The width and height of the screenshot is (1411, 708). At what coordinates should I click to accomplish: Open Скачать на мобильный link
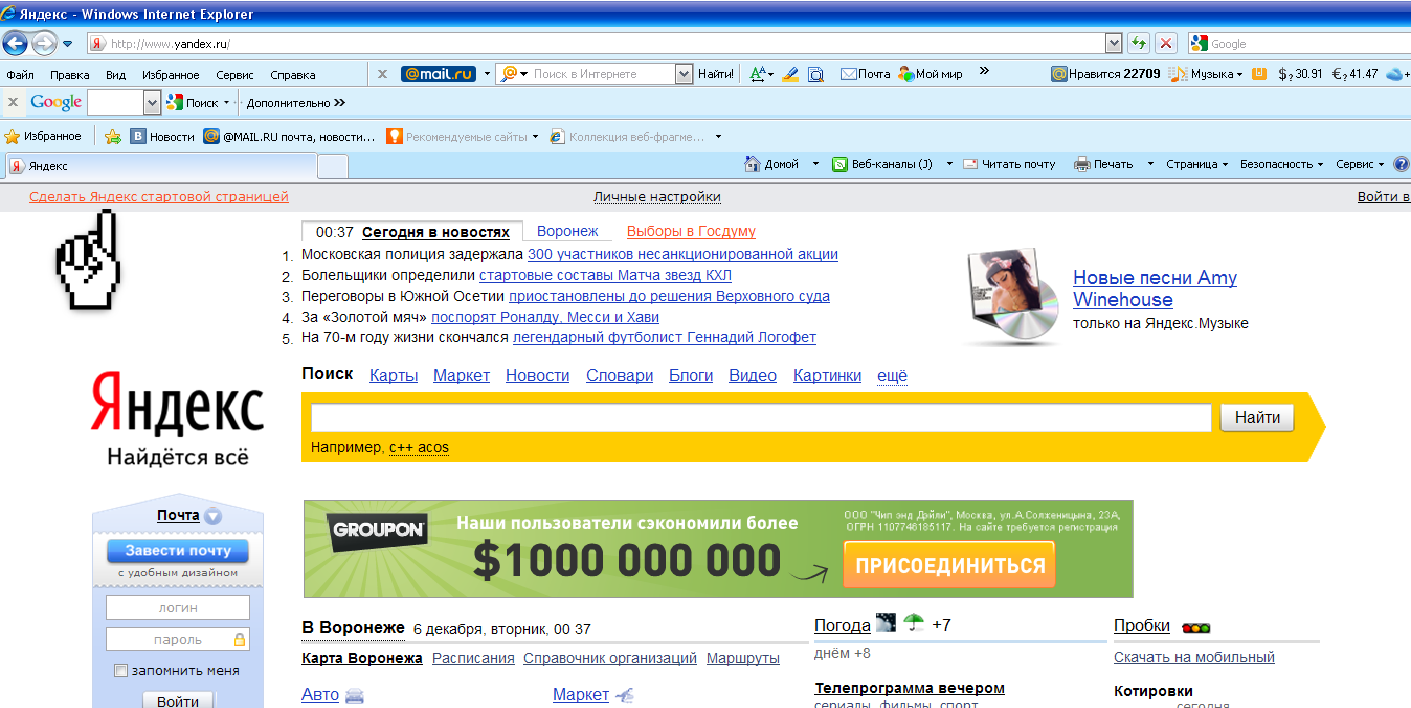point(1194,657)
